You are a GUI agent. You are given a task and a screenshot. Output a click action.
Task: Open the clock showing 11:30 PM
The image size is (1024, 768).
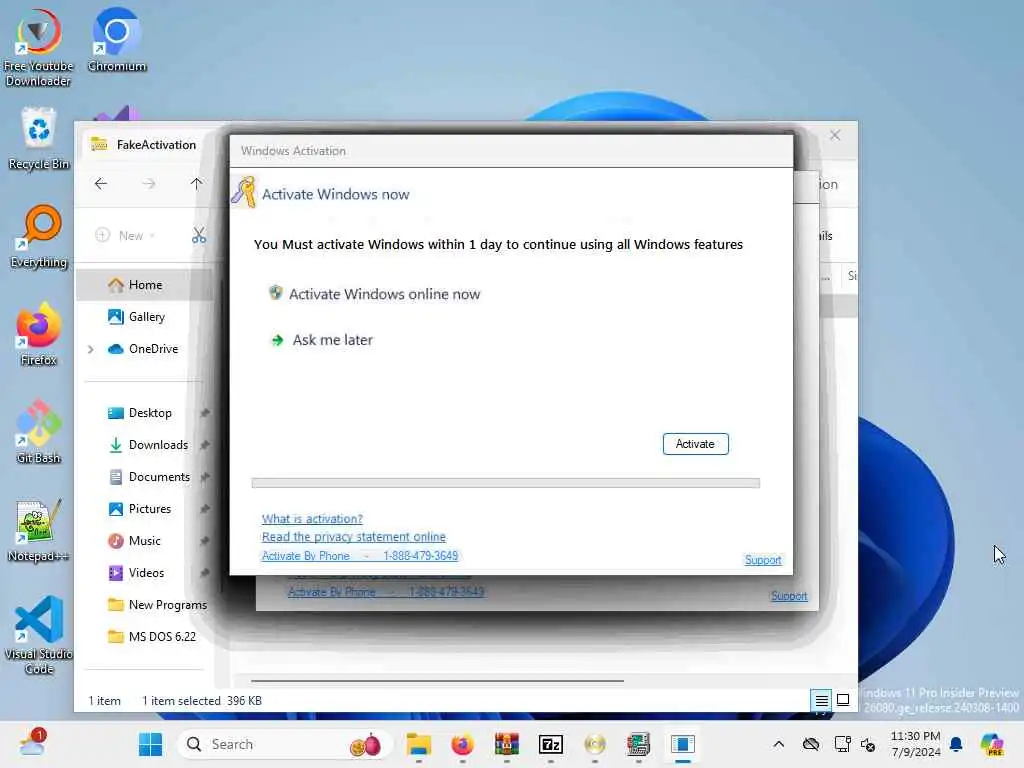916,744
